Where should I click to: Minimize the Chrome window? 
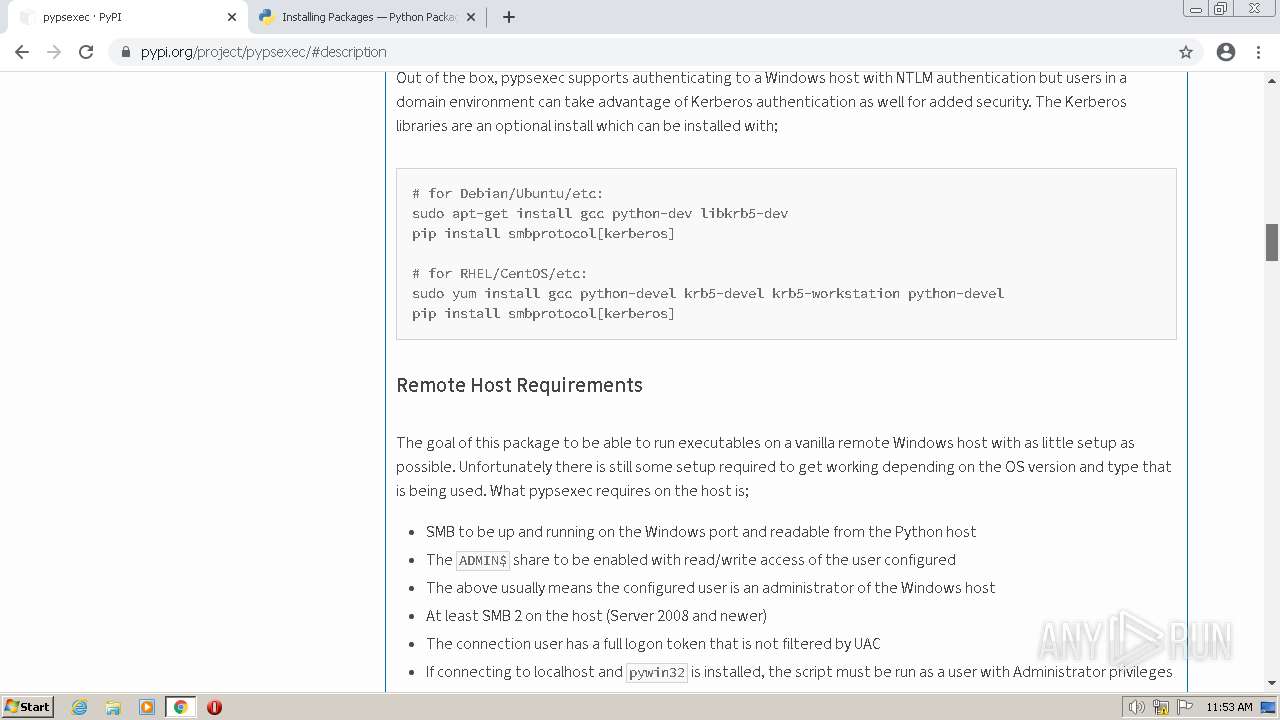[1195, 9]
